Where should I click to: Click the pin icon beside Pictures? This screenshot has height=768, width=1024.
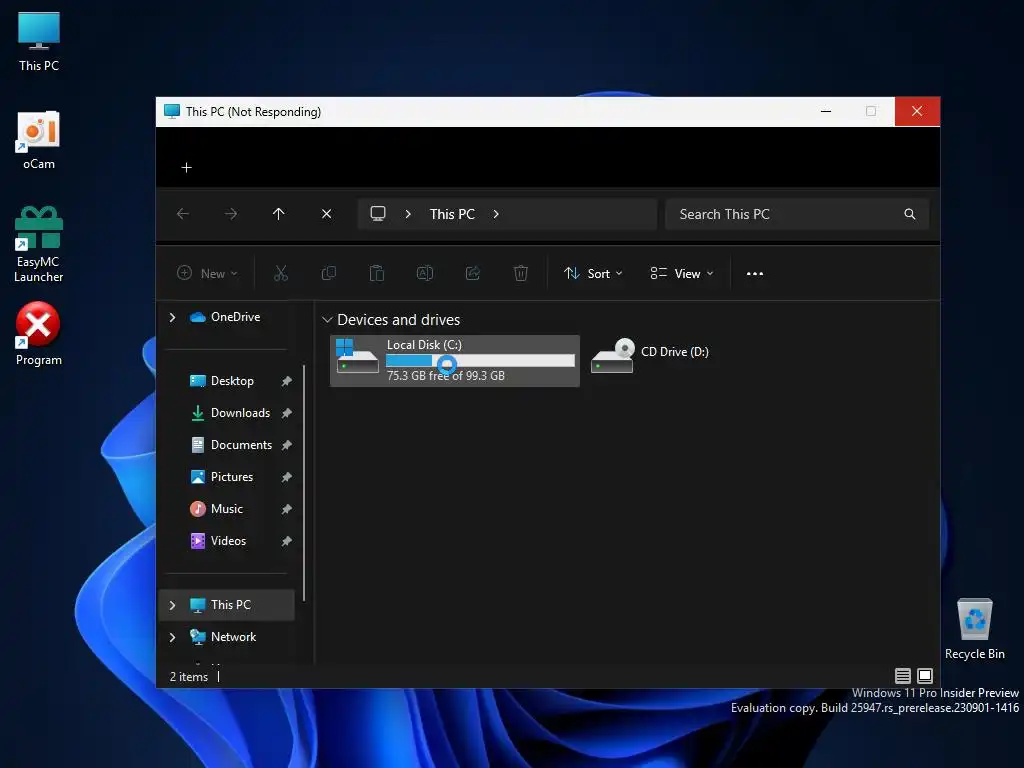point(286,477)
